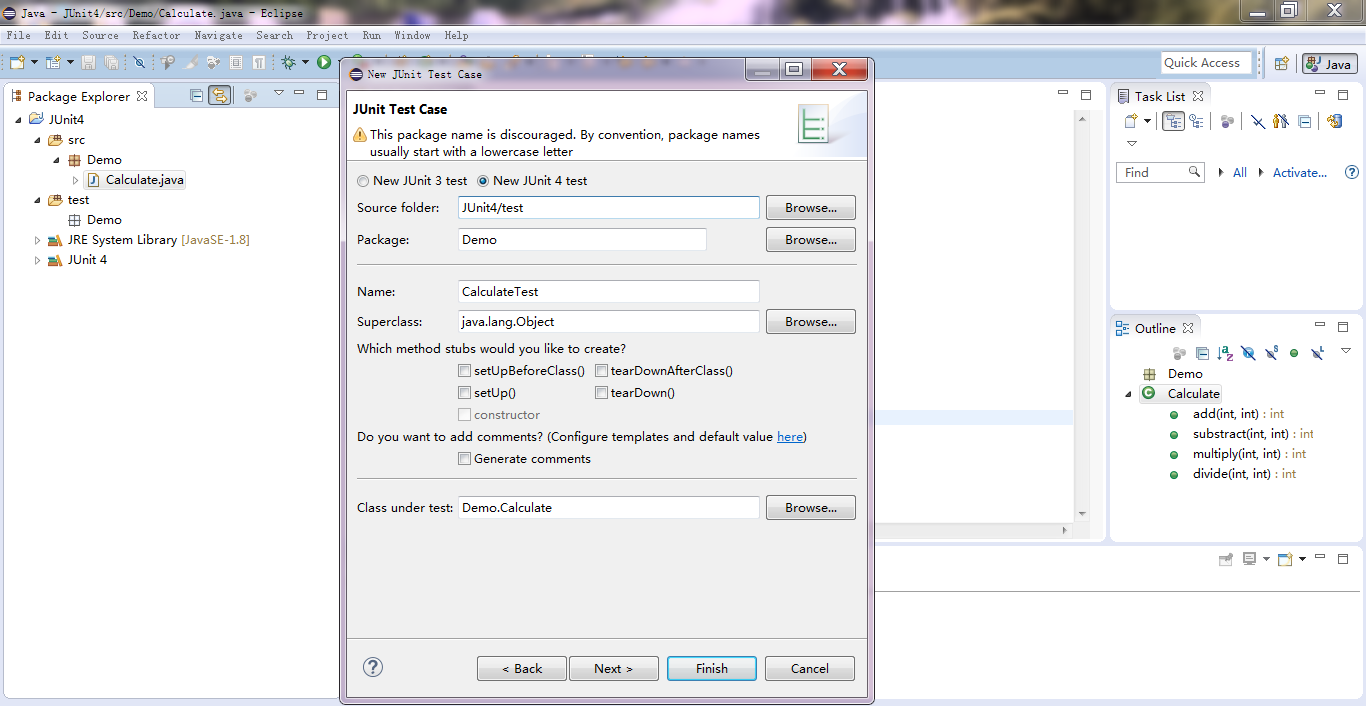Image resolution: width=1366 pixels, height=706 pixels.
Task: Browse for Superclass
Action: point(811,322)
